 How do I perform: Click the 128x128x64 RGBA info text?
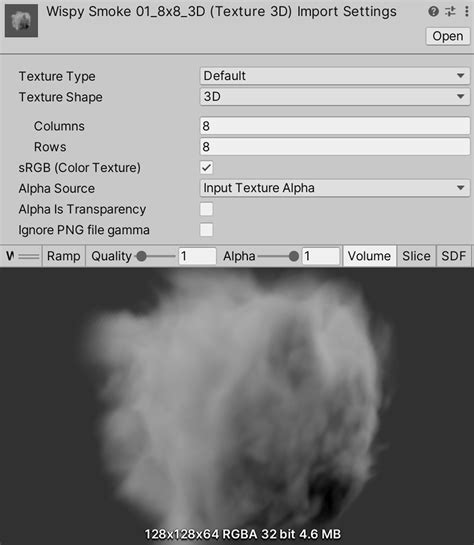pos(243,534)
